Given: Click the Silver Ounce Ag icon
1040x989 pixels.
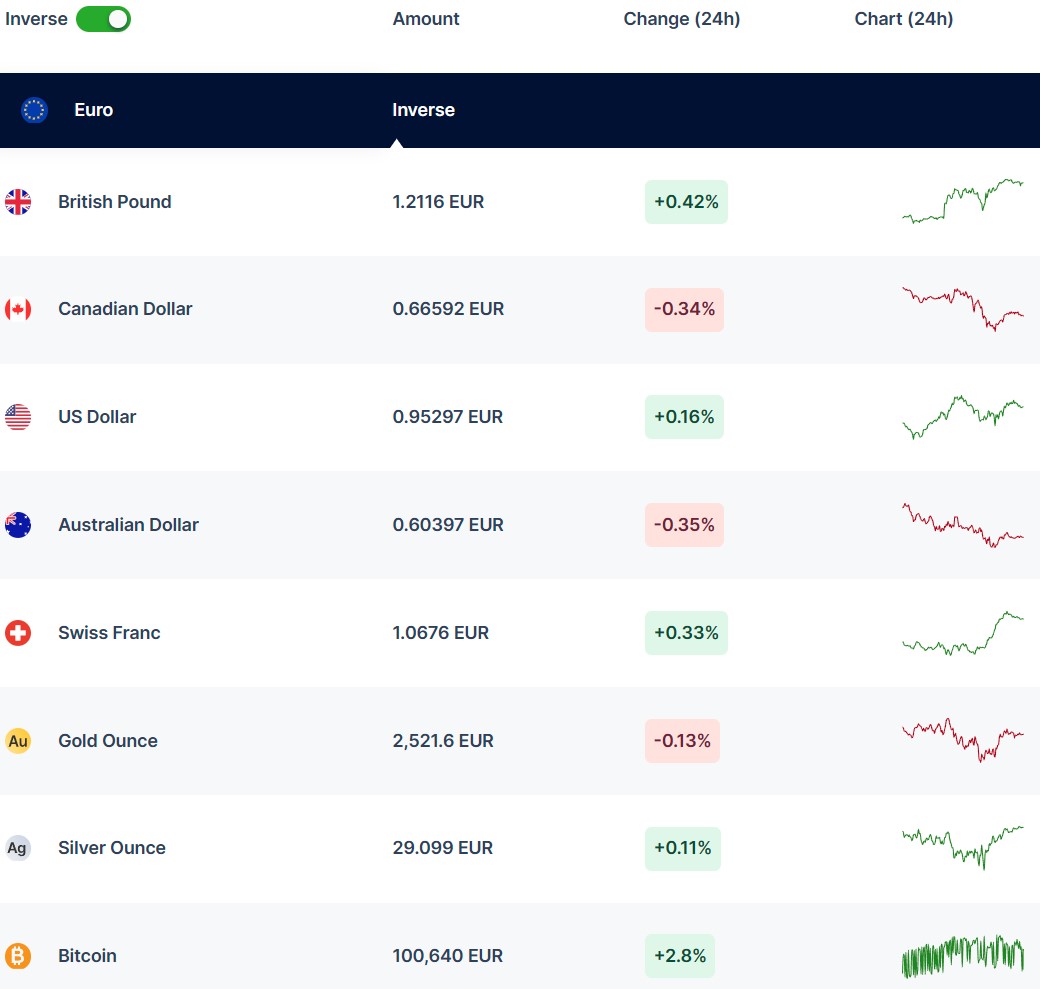Looking at the screenshot, I should (x=18, y=848).
